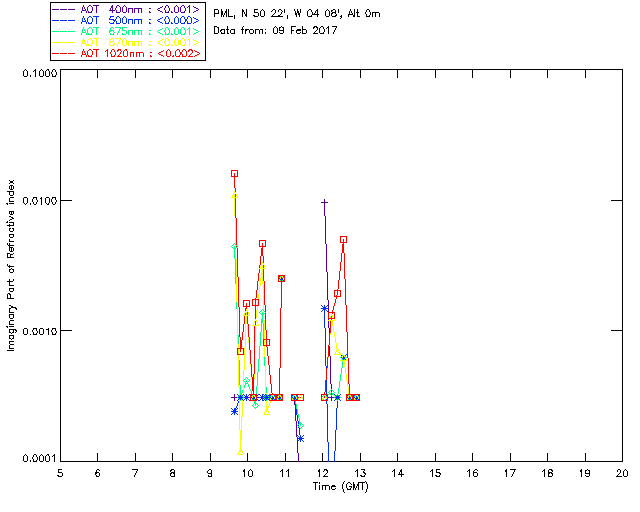Click the x-axis tick label 6
Screen dimensions: 640x512
click(98, 473)
